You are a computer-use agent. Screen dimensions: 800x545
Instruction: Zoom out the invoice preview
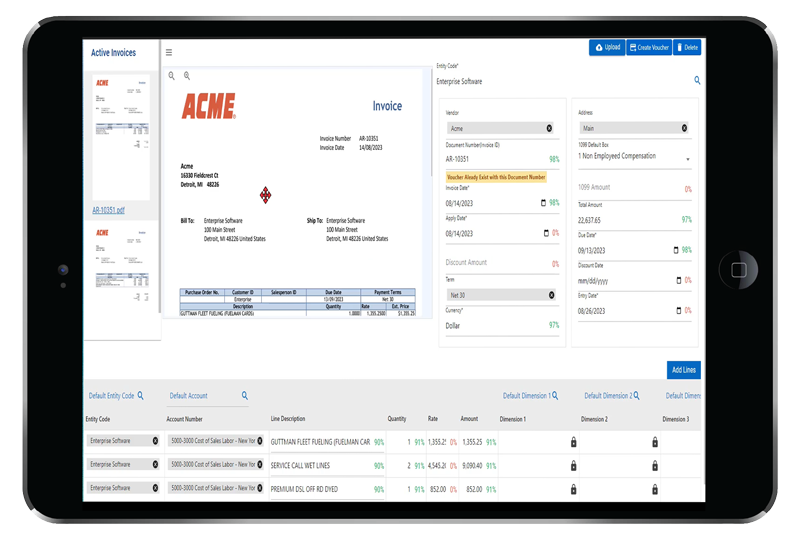coord(172,76)
